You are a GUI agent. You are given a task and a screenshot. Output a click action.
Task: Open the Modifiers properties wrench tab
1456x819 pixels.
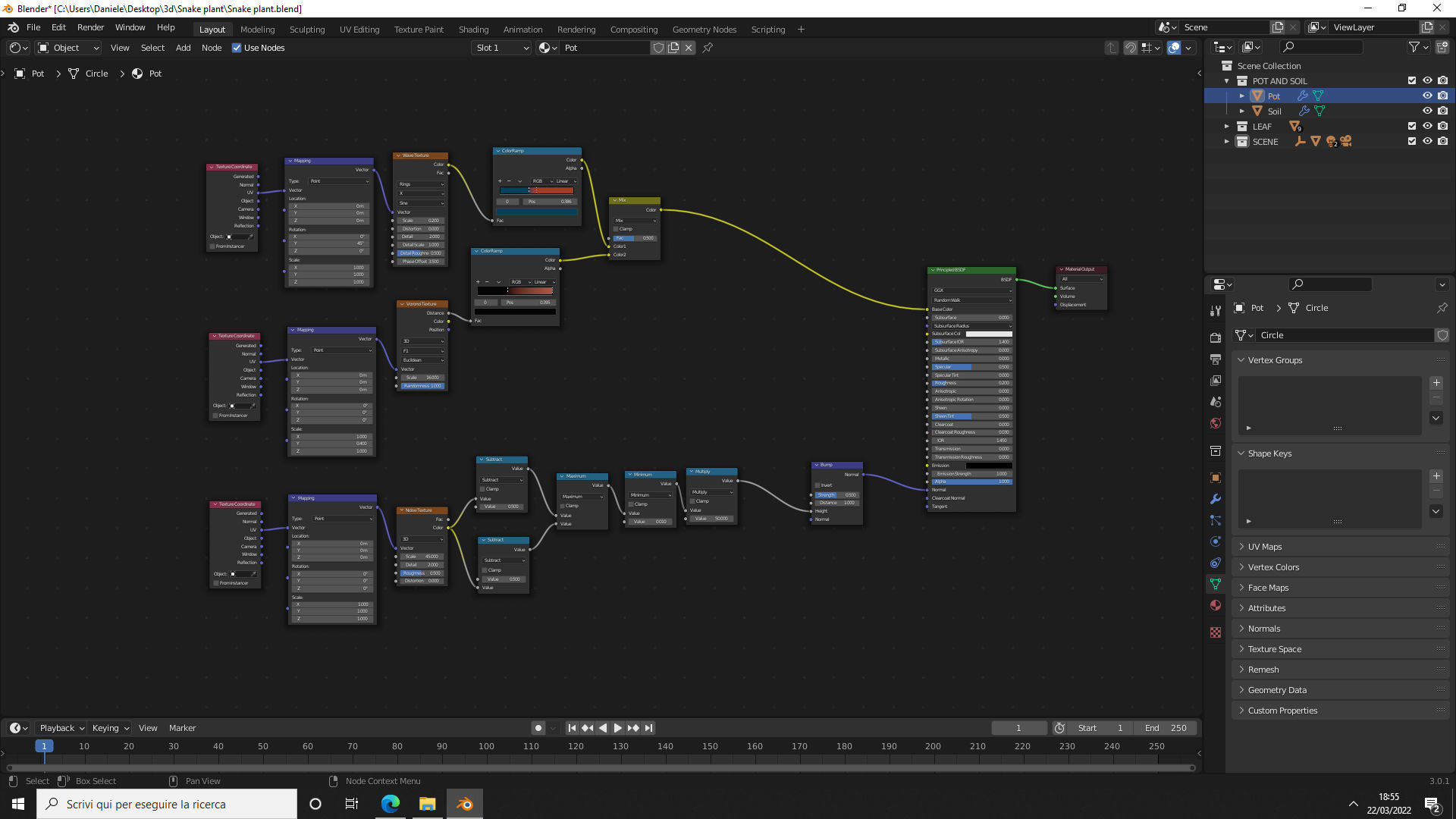point(1216,499)
